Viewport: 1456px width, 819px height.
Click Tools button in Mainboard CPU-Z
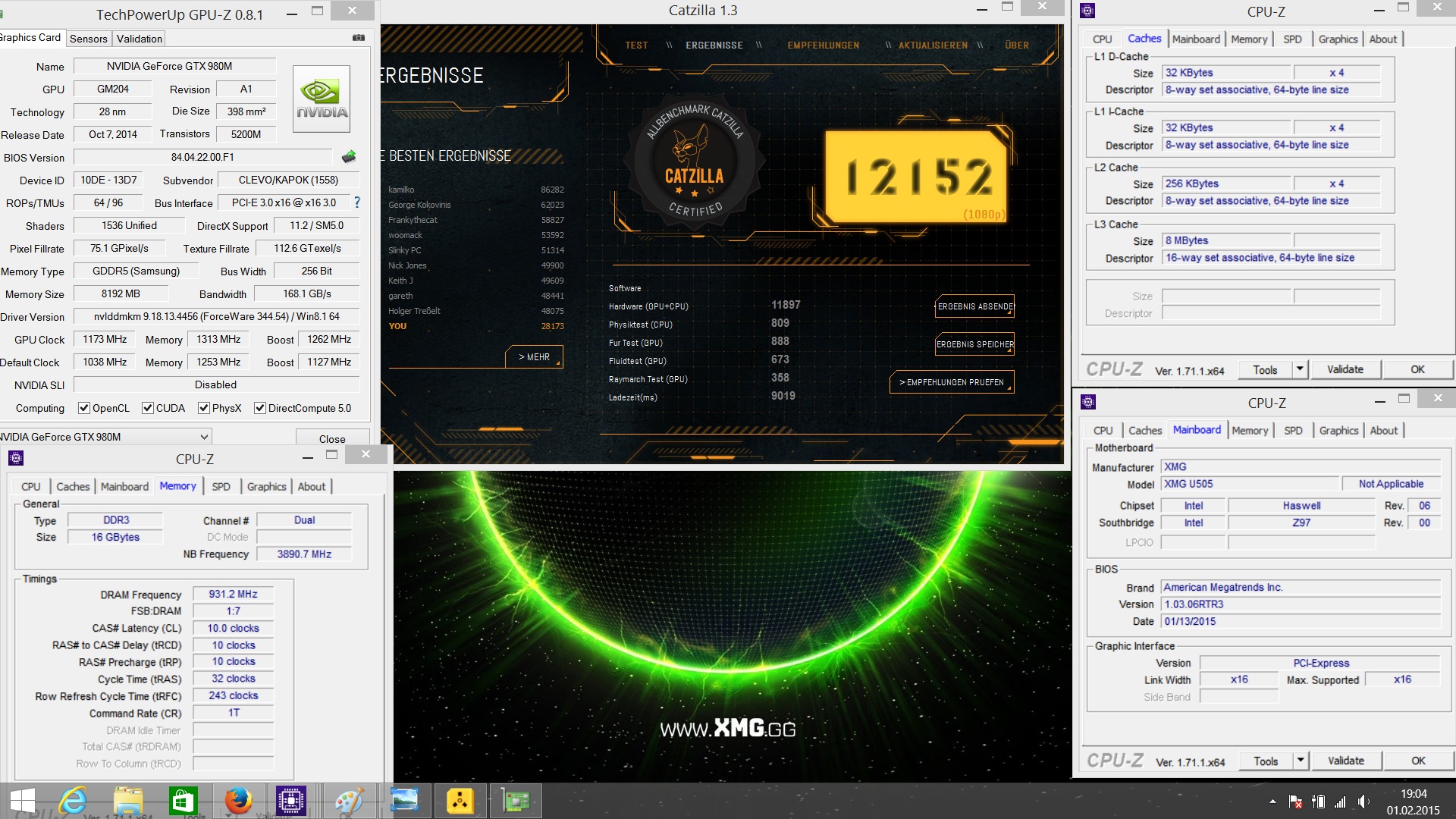tap(1266, 761)
